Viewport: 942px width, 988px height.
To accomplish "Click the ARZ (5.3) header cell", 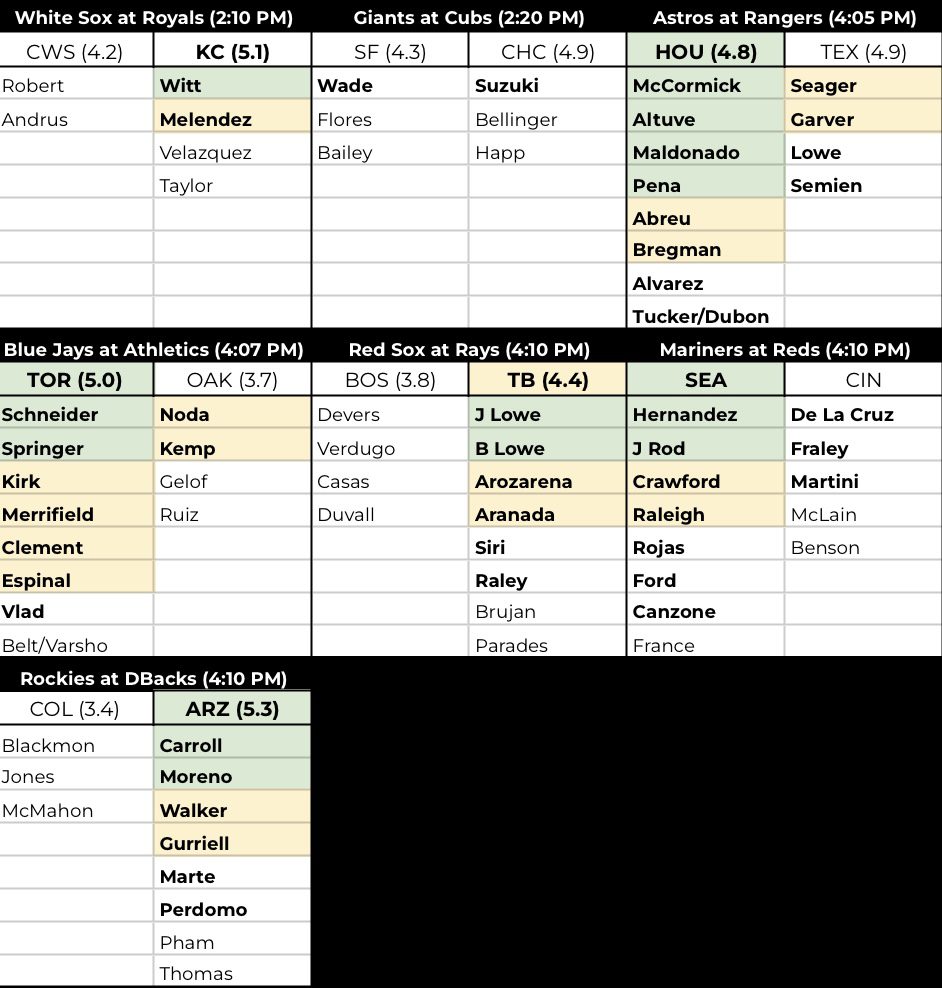I will [x=233, y=709].
